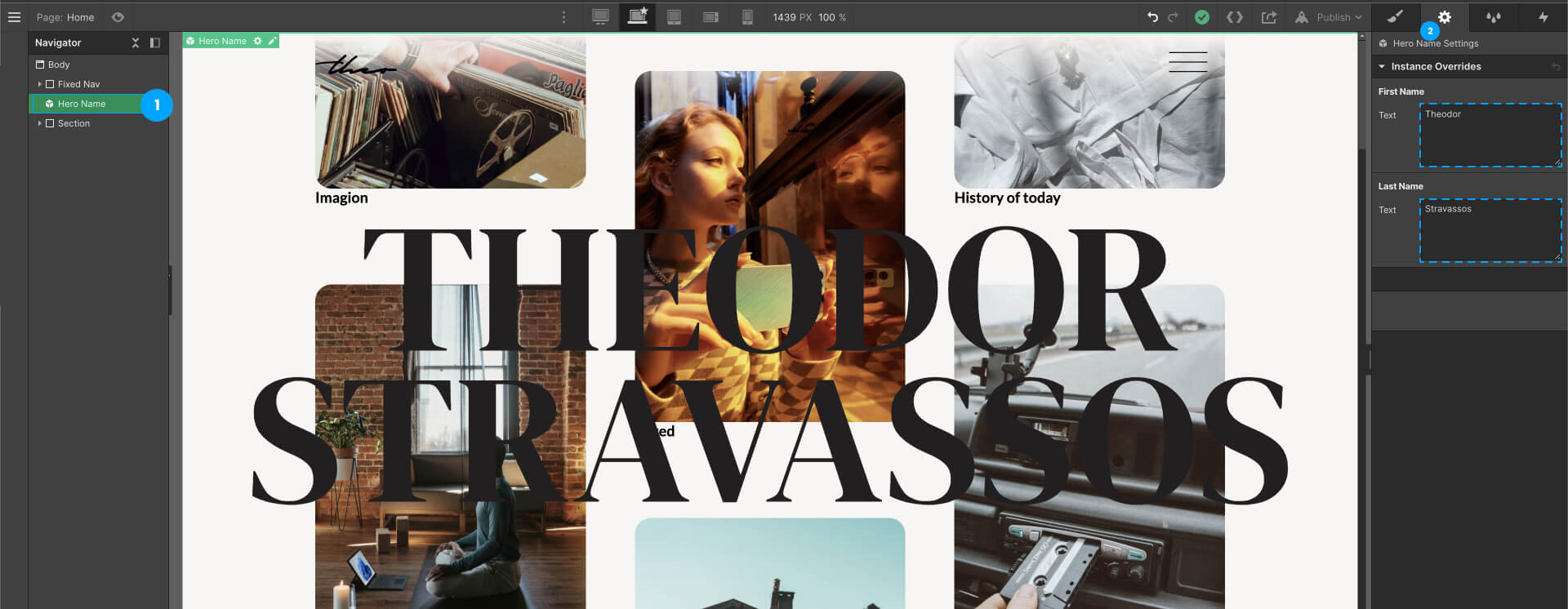
Task: Open settings gear on Hero Name canvas label
Action: pos(257,41)
